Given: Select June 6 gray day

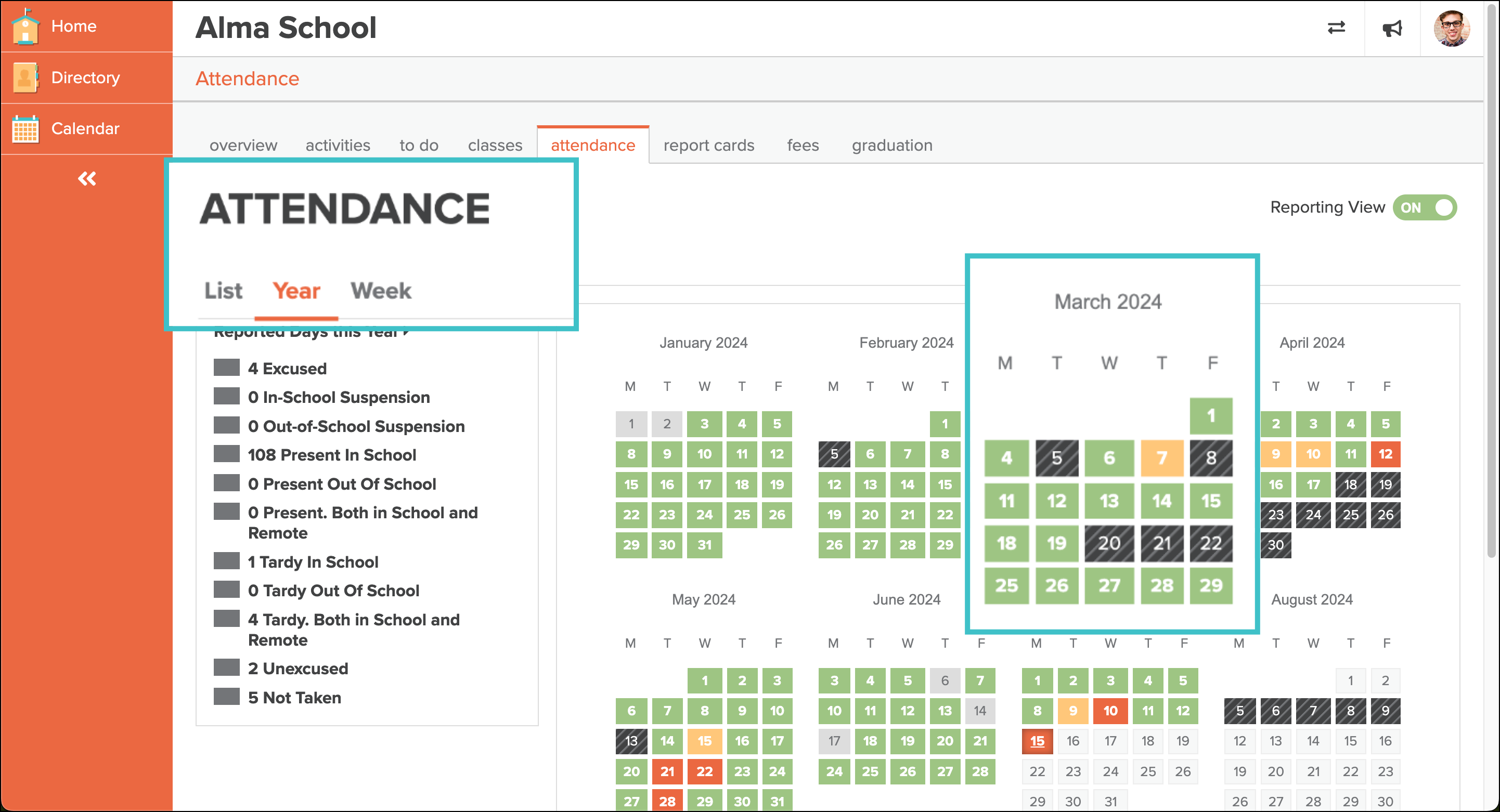Looking at the screenshot, I should tap(945, 680).
